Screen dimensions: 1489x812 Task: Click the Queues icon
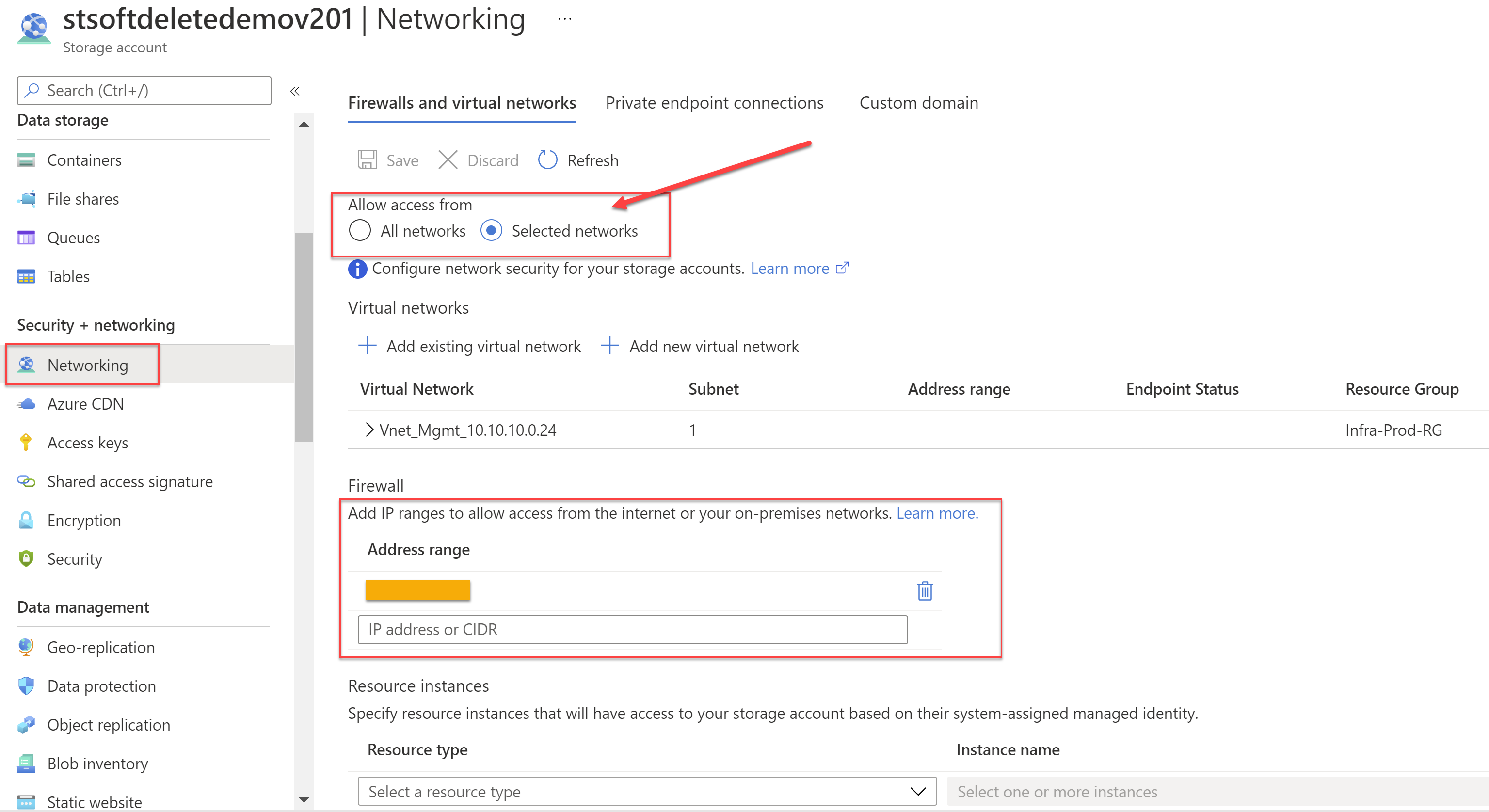coord(26,238)
